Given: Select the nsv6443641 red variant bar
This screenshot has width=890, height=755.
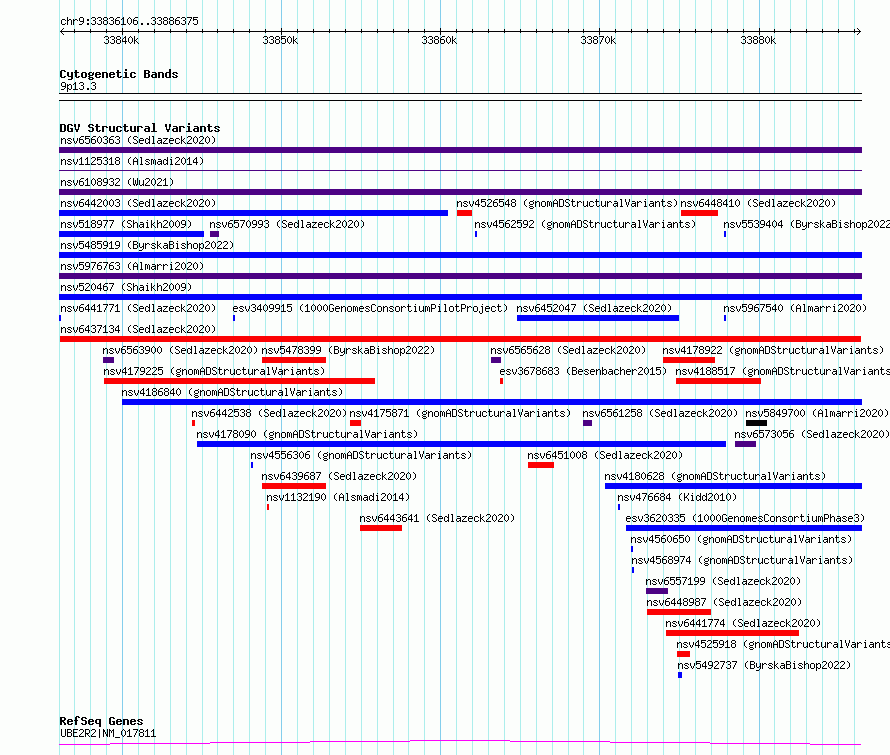Looking at the screenshot, I should (x=381, y=528).
